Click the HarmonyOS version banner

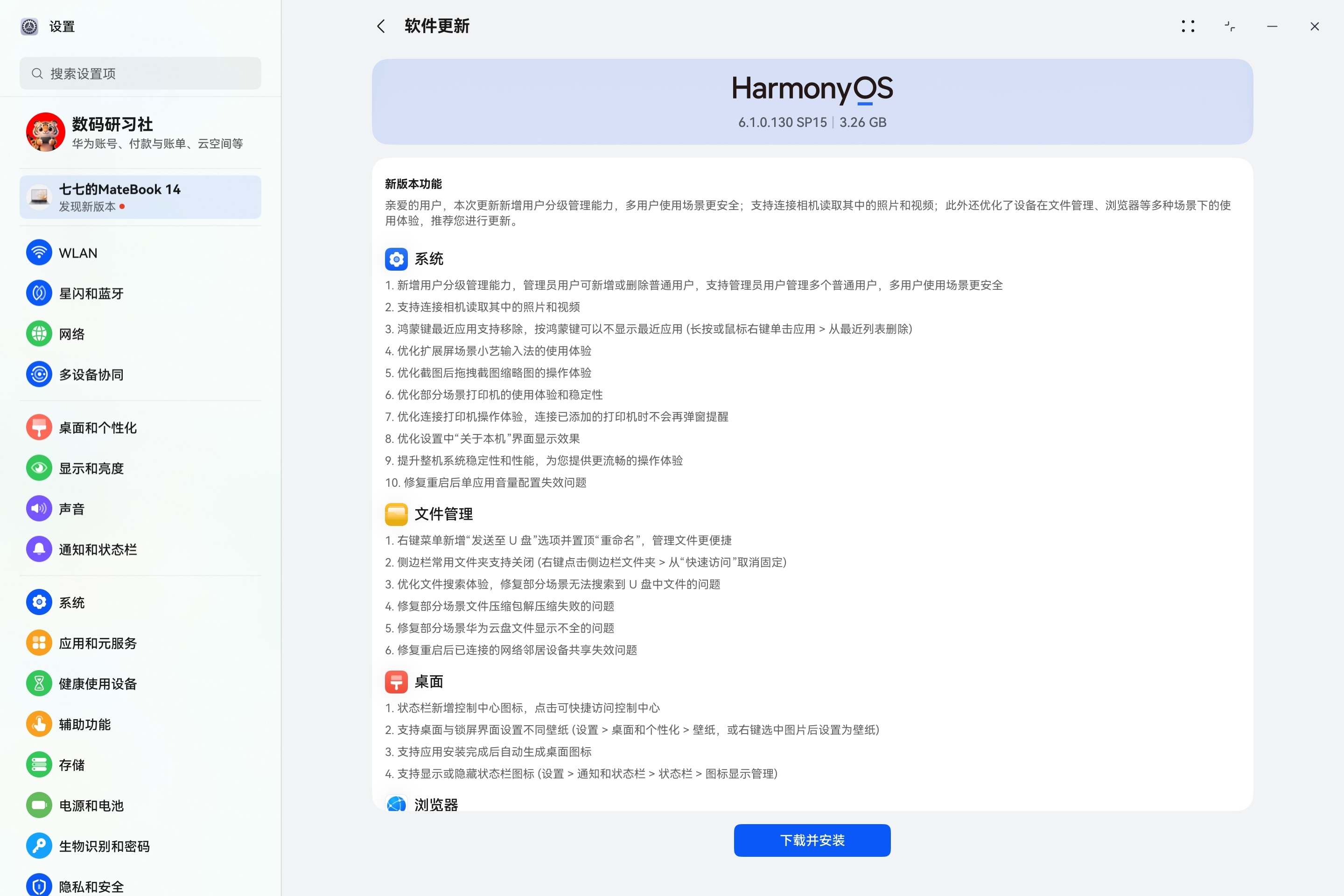[812, 102]
